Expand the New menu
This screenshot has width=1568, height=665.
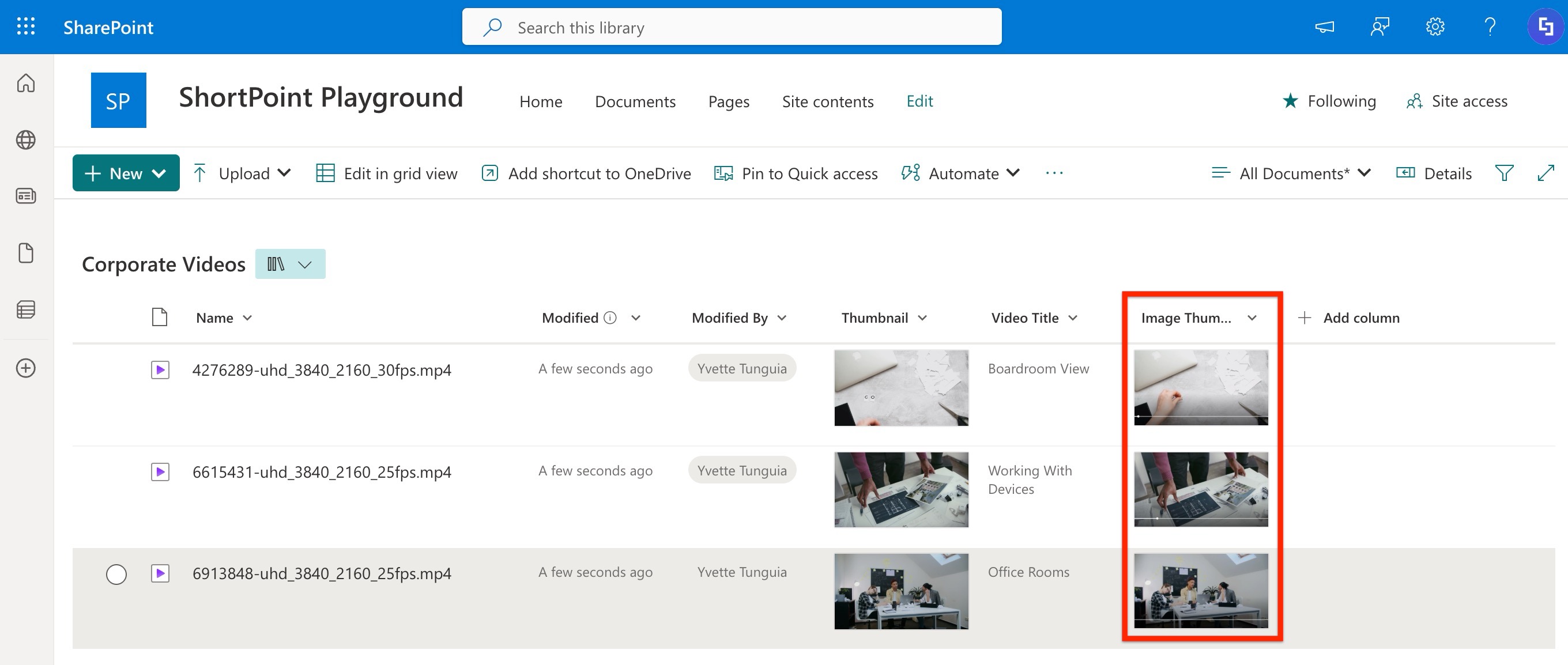point(126,173)
